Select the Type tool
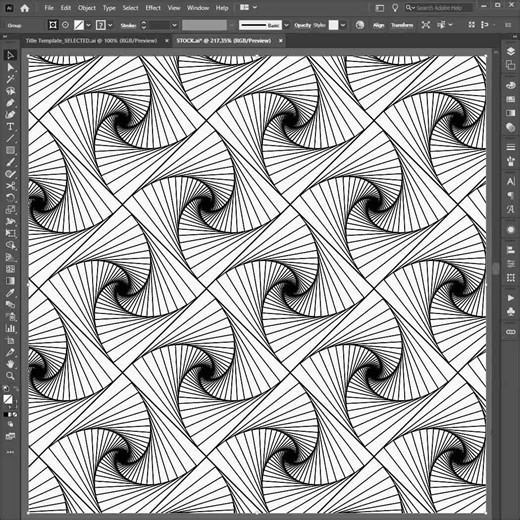The width and height of the screenshot is (520, 520). click(x=10, y=127)
